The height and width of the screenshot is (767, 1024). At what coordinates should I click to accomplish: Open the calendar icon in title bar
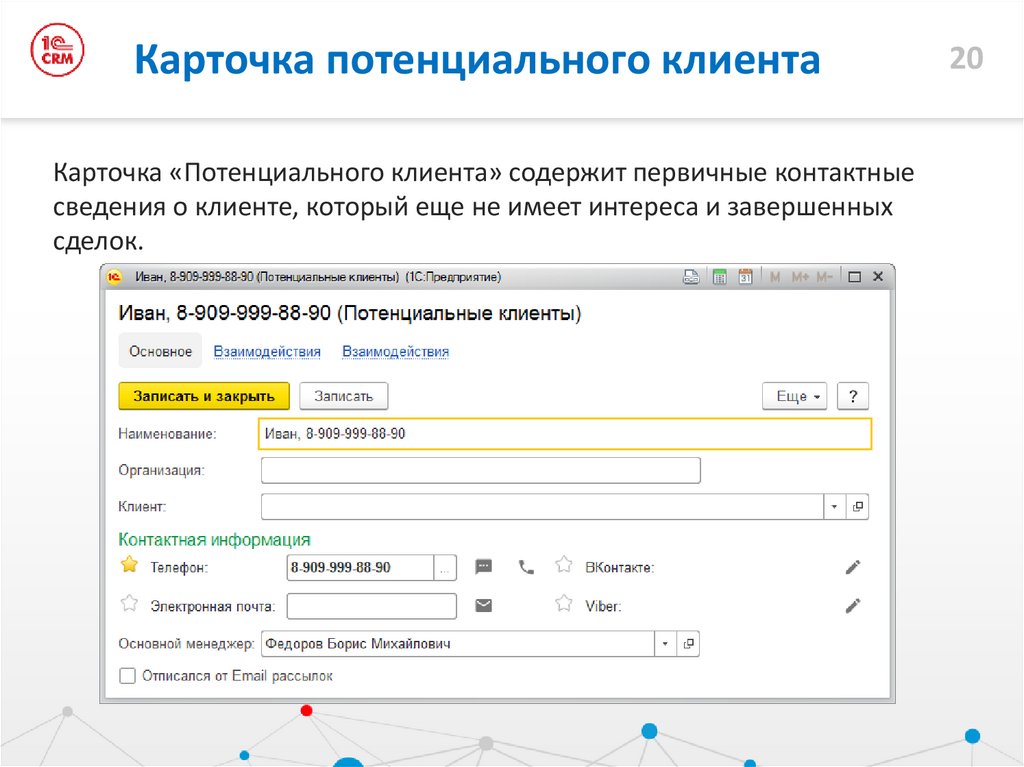pyautogui.click(x=744, y=277)
